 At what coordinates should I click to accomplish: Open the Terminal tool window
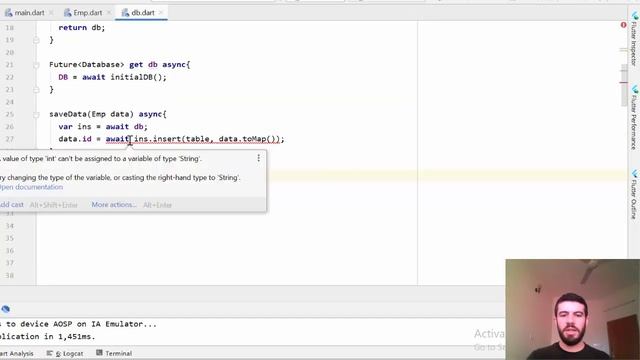(x=114, y=353)
